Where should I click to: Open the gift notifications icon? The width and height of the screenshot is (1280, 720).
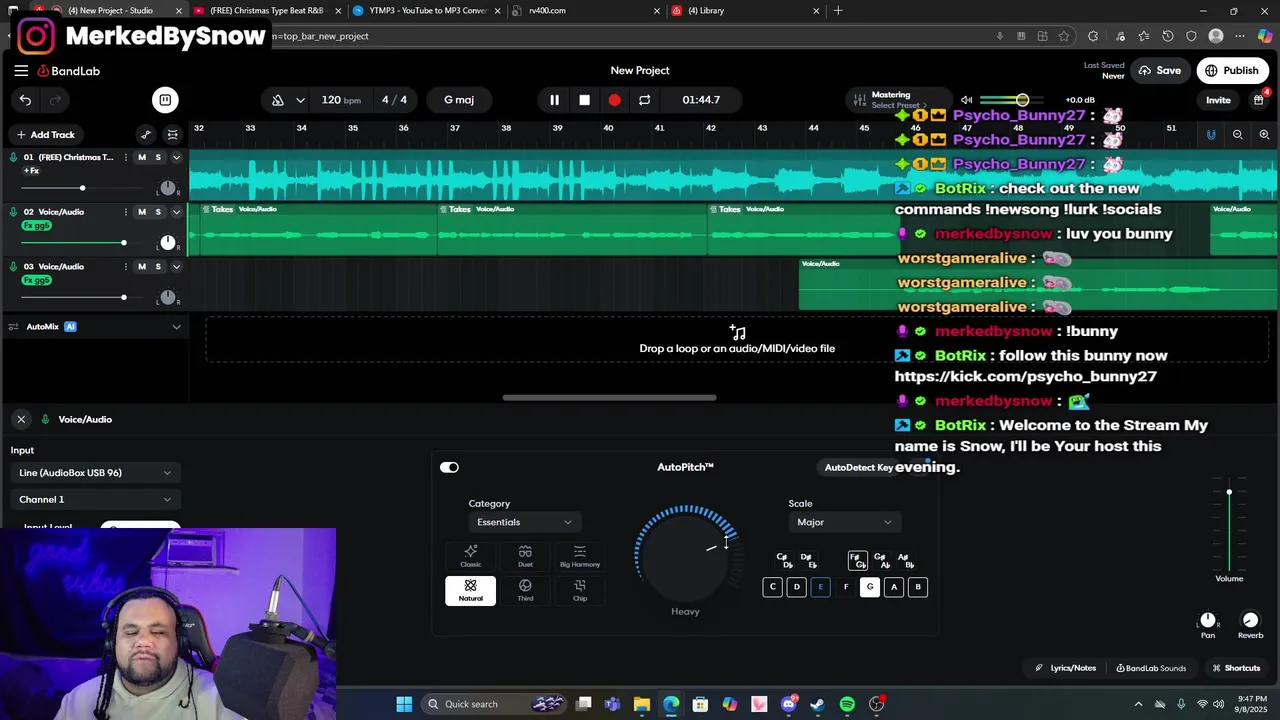(1259, 99)
